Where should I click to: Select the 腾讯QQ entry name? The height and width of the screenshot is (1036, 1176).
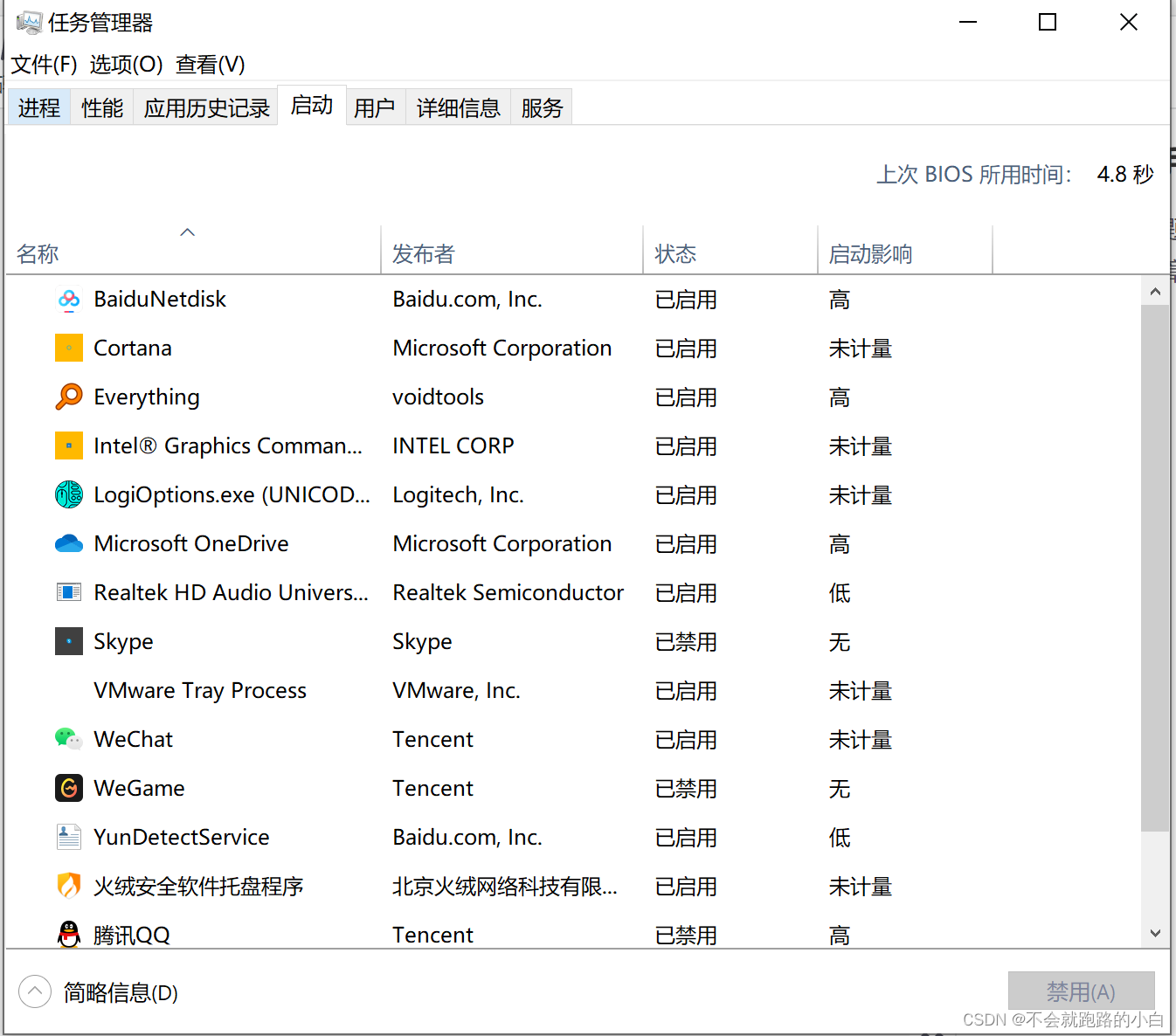(132, 936)
